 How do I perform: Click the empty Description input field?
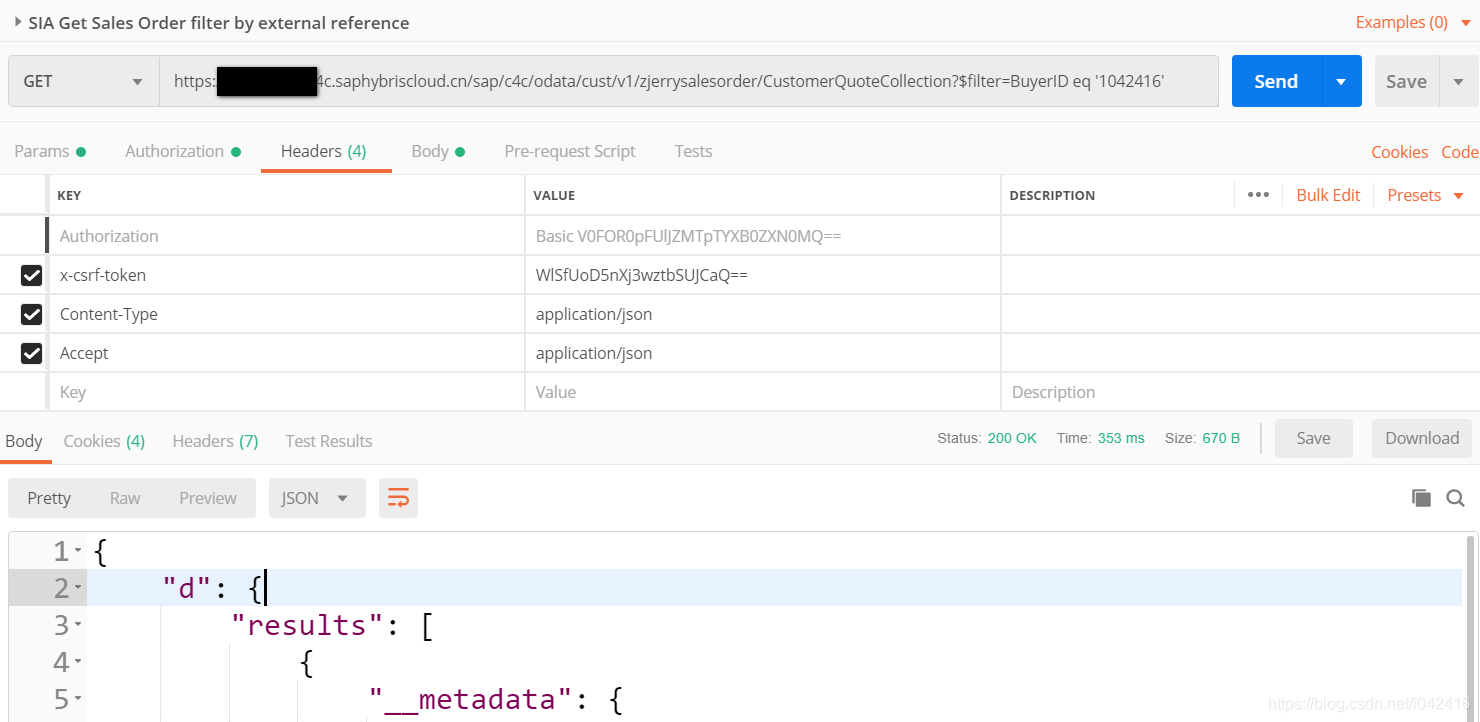pyautogui.click(x=1240, y=392)
